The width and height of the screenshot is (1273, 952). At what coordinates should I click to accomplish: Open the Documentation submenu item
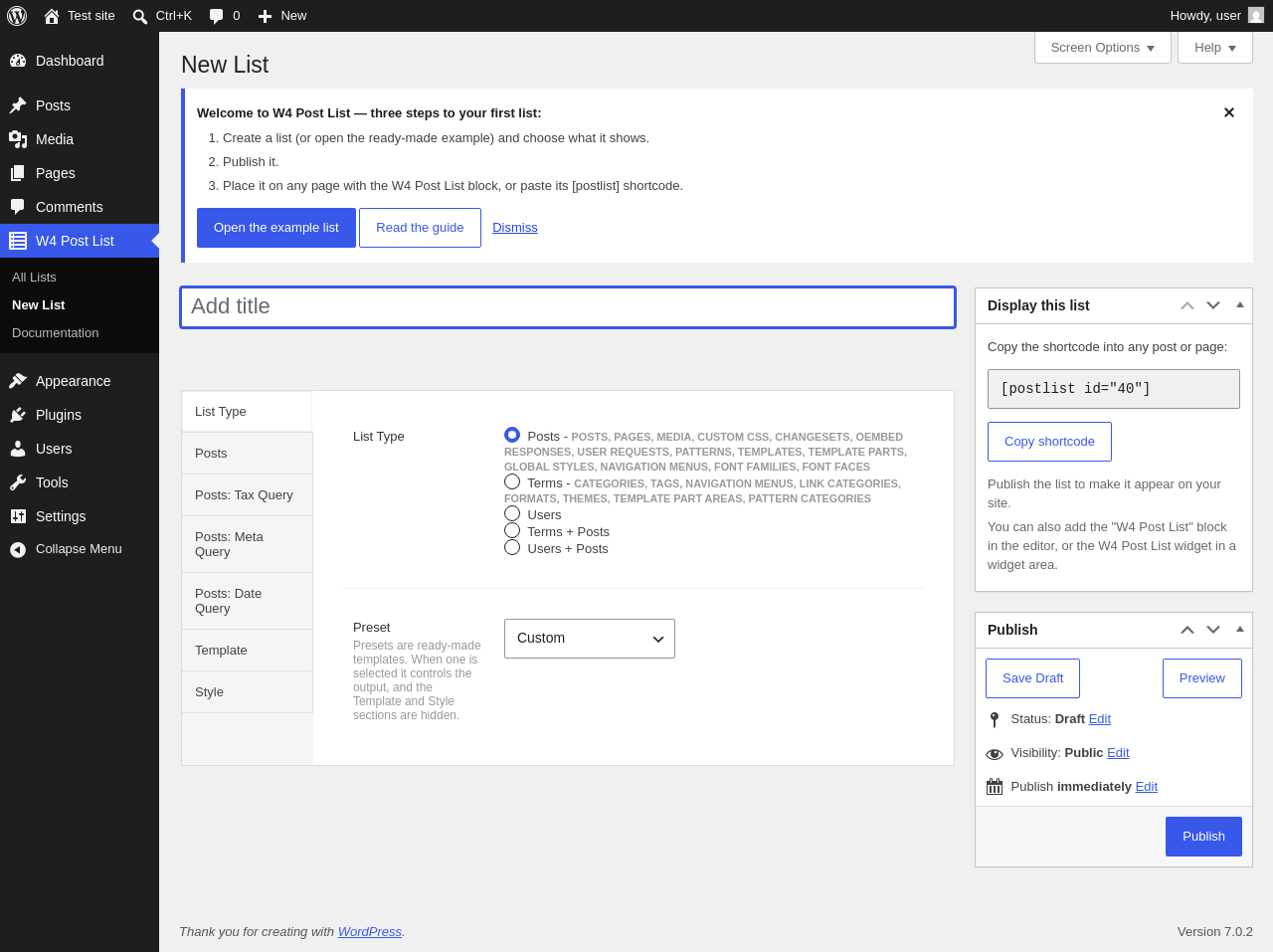tap(56, 333)
